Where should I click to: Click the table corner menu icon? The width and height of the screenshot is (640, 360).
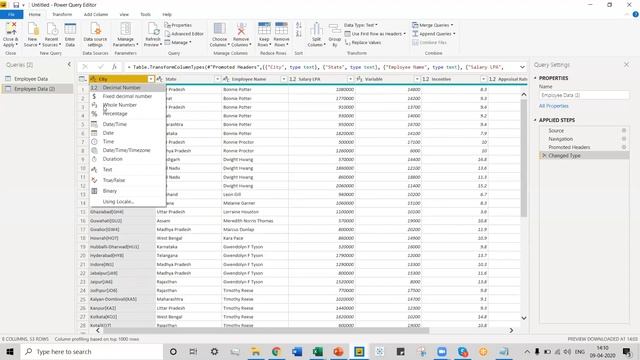(x=82, y=79)
